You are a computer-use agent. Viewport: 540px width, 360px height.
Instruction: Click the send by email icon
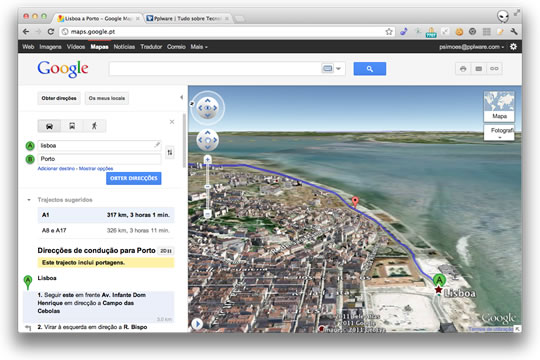479,69
